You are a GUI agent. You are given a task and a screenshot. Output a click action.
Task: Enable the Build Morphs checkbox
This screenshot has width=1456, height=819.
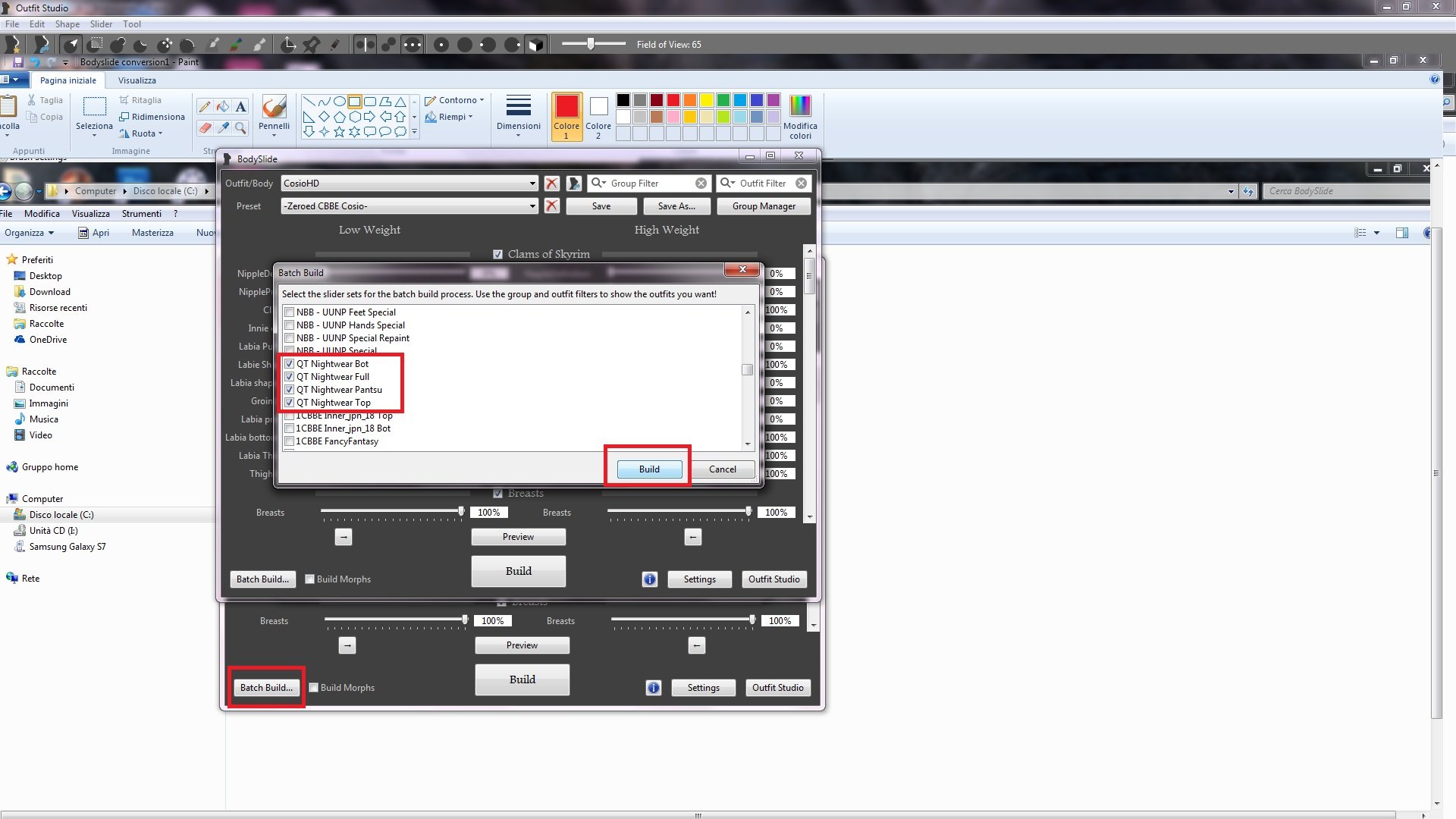click(x=309, y=579)
